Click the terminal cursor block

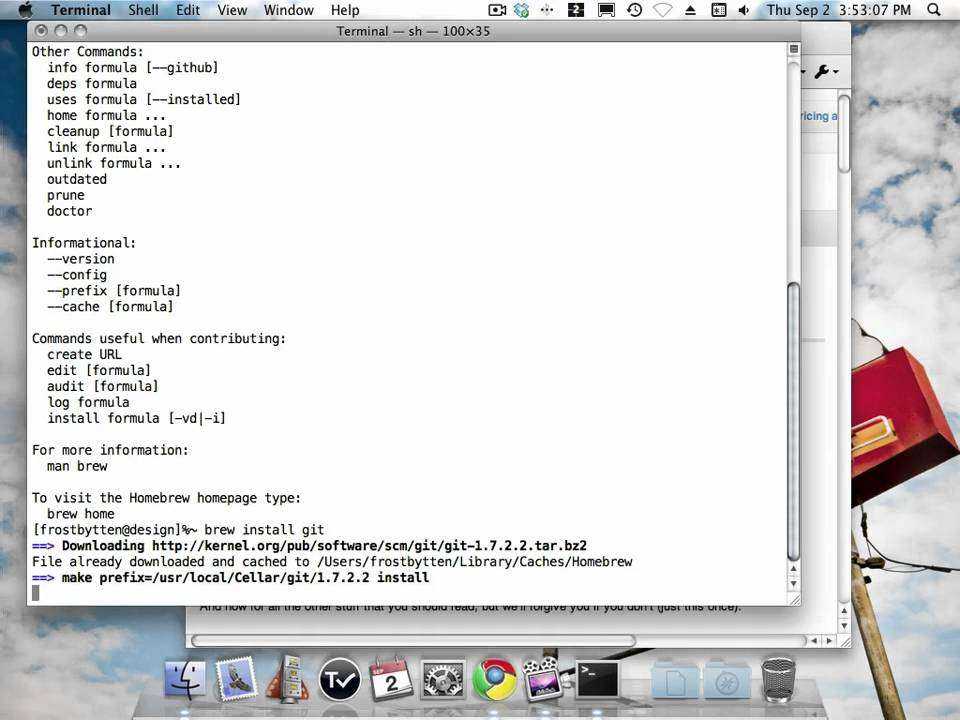coord(36,593)
